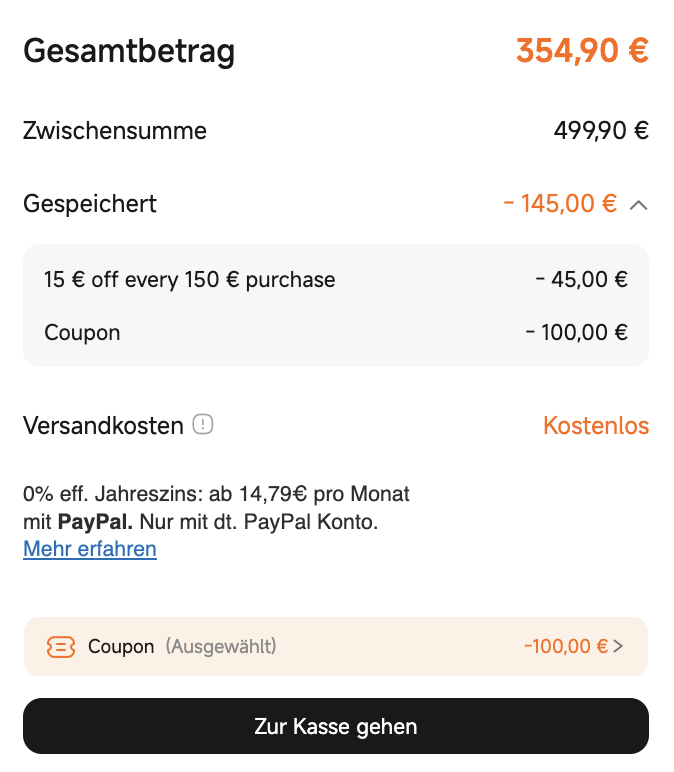Open the Mehr erfahren link
The width and height of the screenshot is (674, 772).
90,549
